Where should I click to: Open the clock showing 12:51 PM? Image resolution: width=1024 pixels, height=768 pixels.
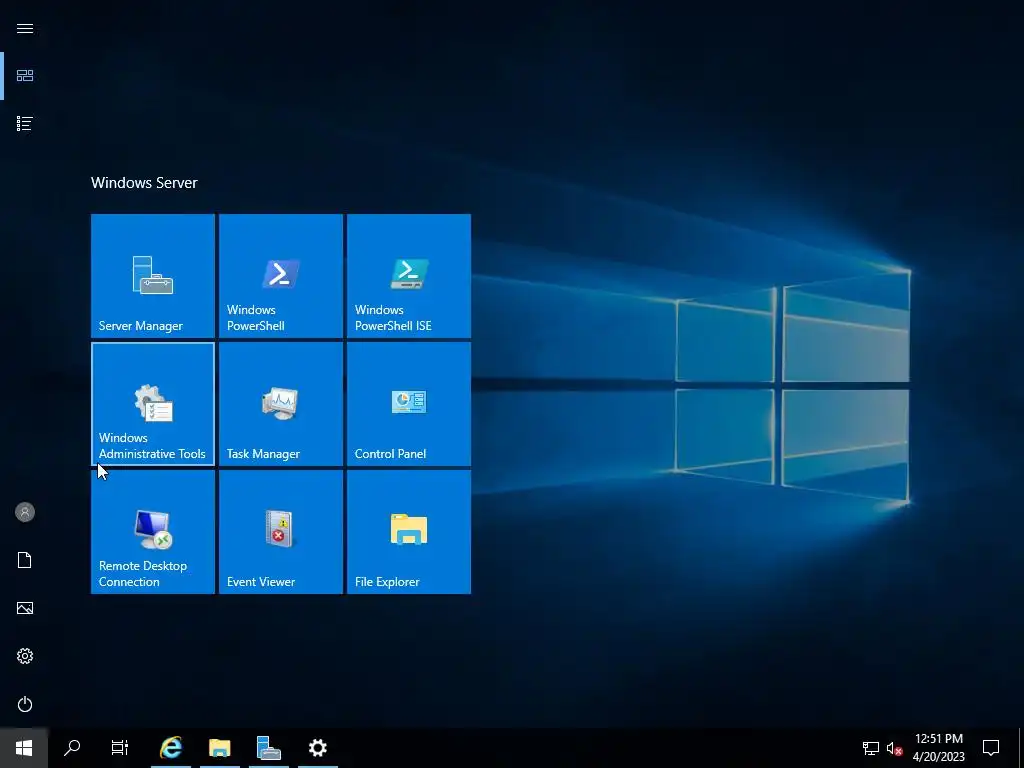(x=938, y=748)
